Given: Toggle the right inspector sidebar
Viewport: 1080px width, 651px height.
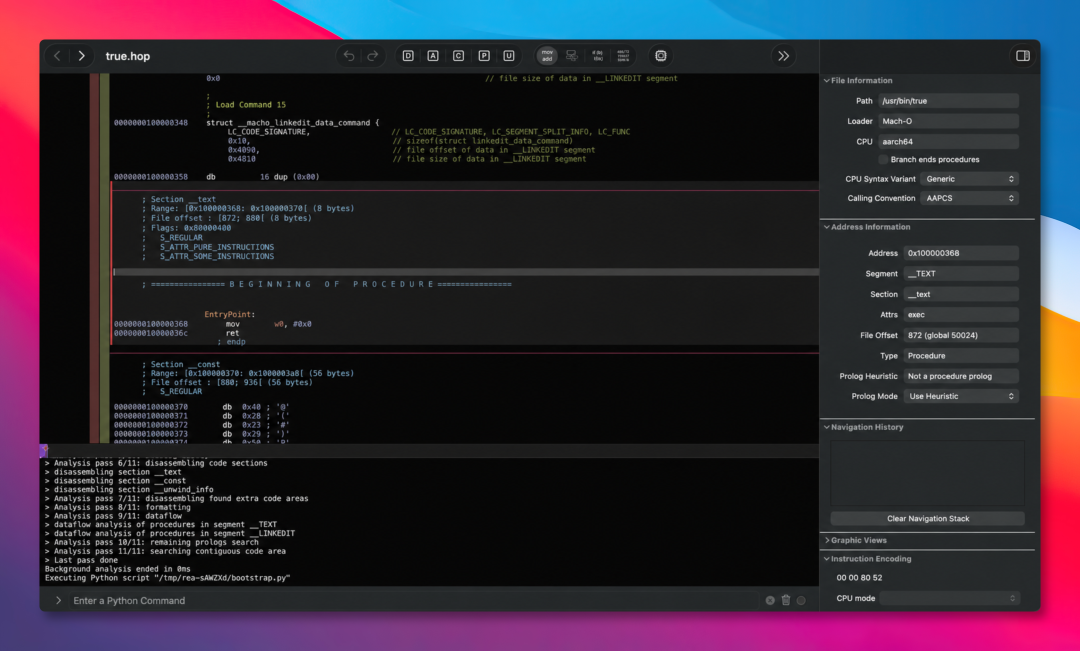Looking at the screenshot, I should [1023, 56].
